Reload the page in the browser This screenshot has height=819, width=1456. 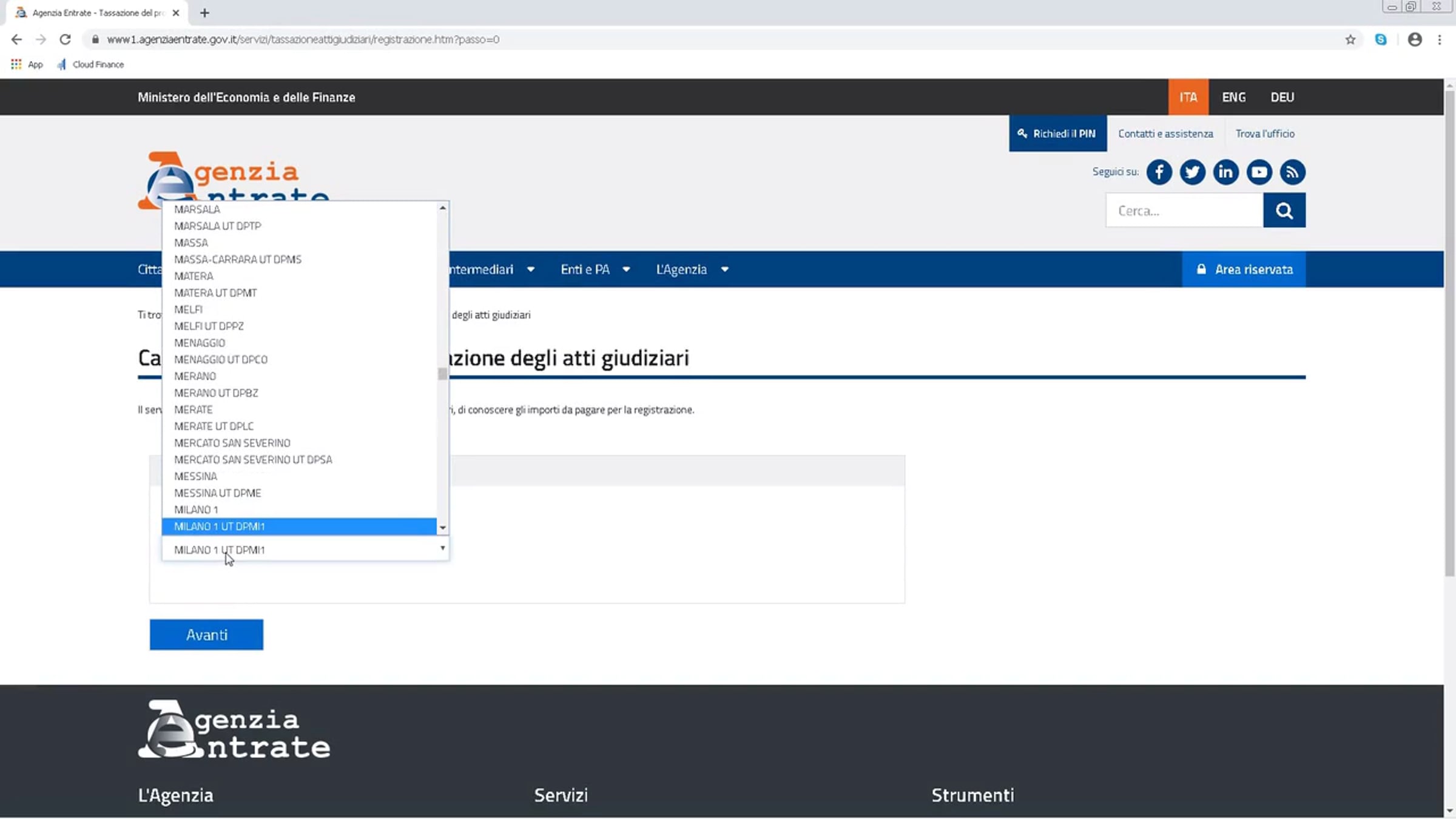65,39
